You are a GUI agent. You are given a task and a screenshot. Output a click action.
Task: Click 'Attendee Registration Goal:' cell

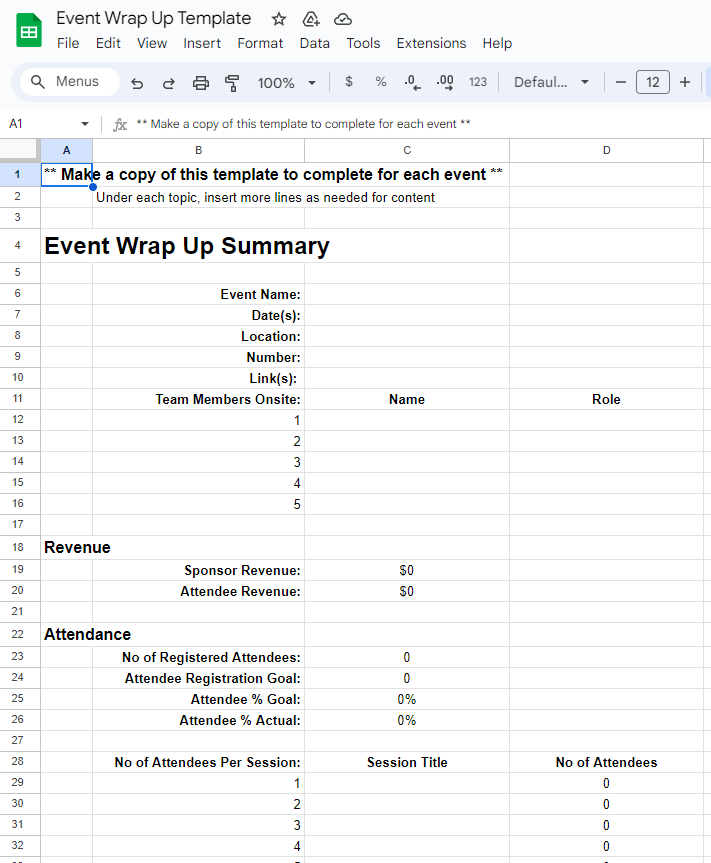(x=199, y=678)
